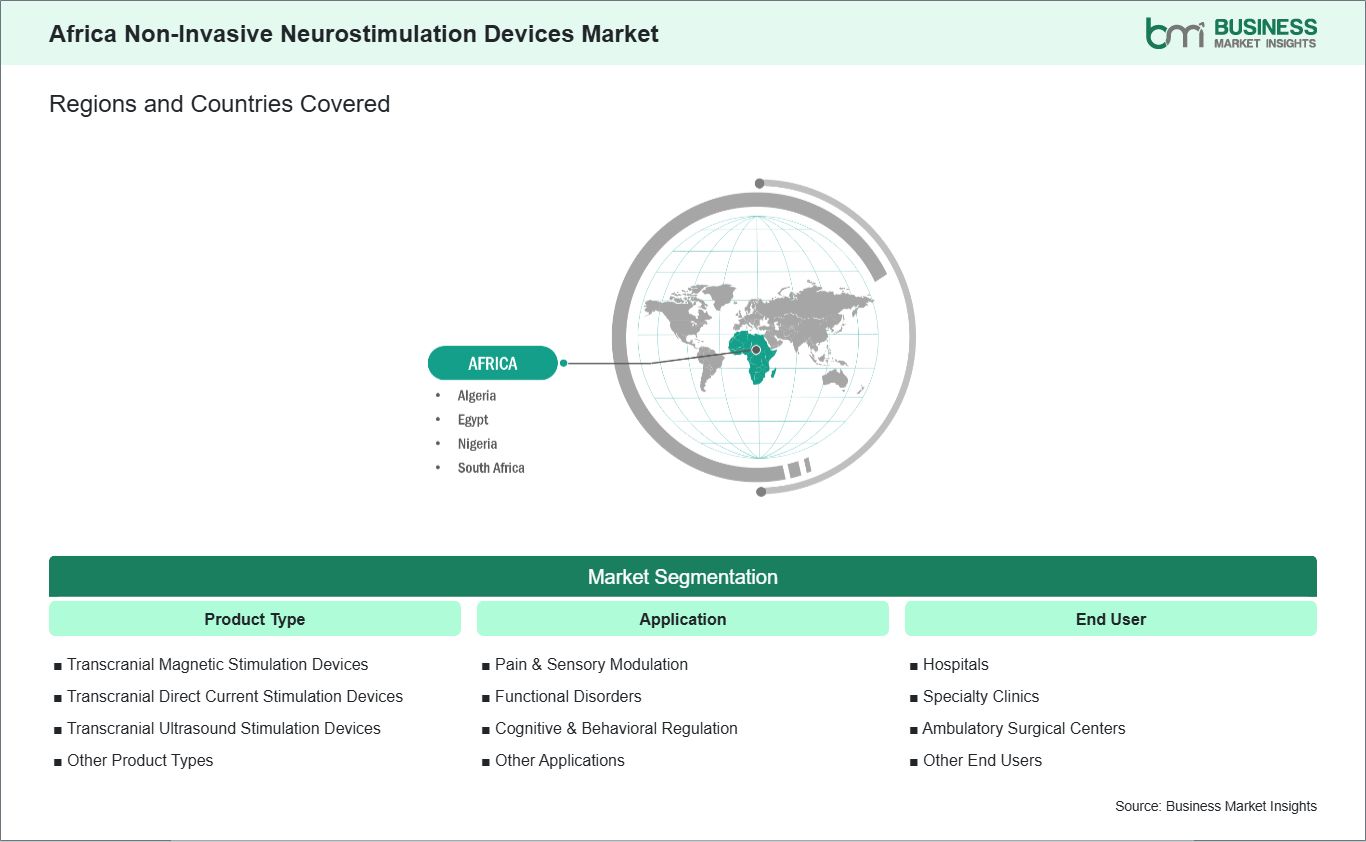Click the Regions and Countries Covered heading
The image size is (1366, 842).
[219, 104]
